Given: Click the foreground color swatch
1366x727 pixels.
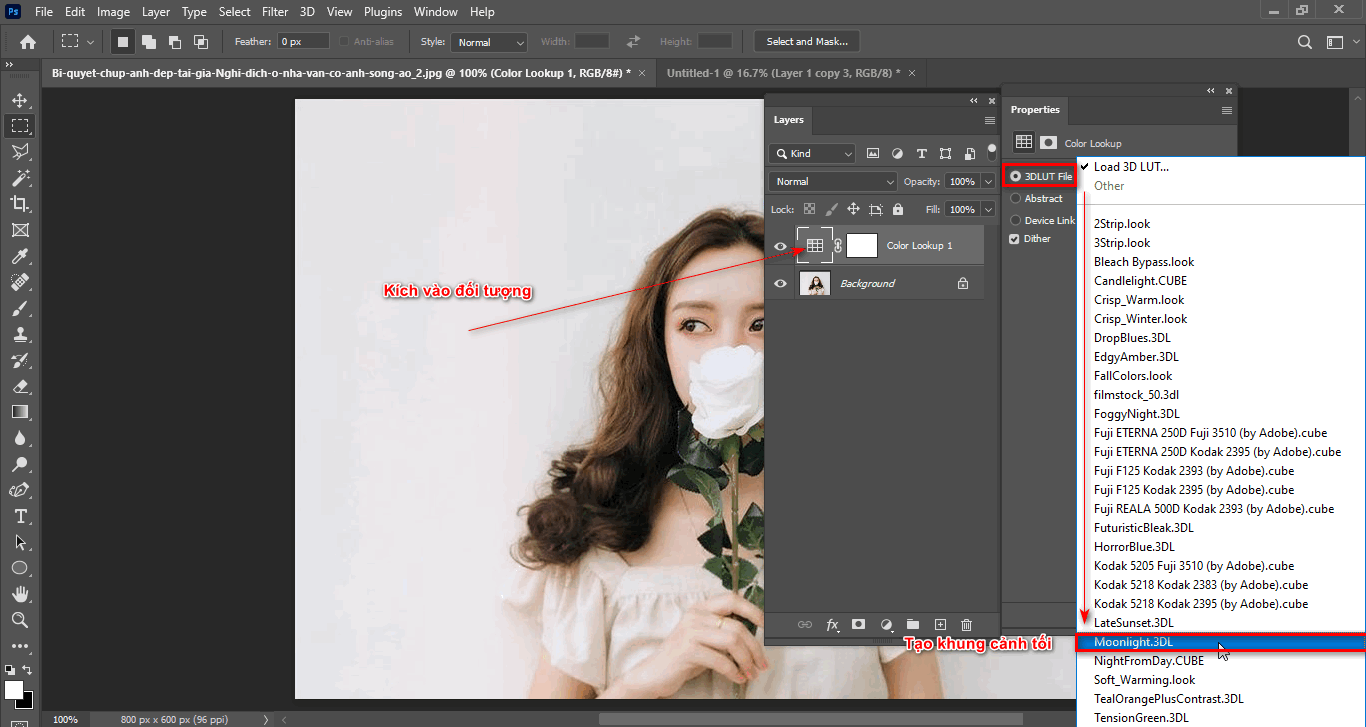Looking at the screenshot, I should point(16,691).
